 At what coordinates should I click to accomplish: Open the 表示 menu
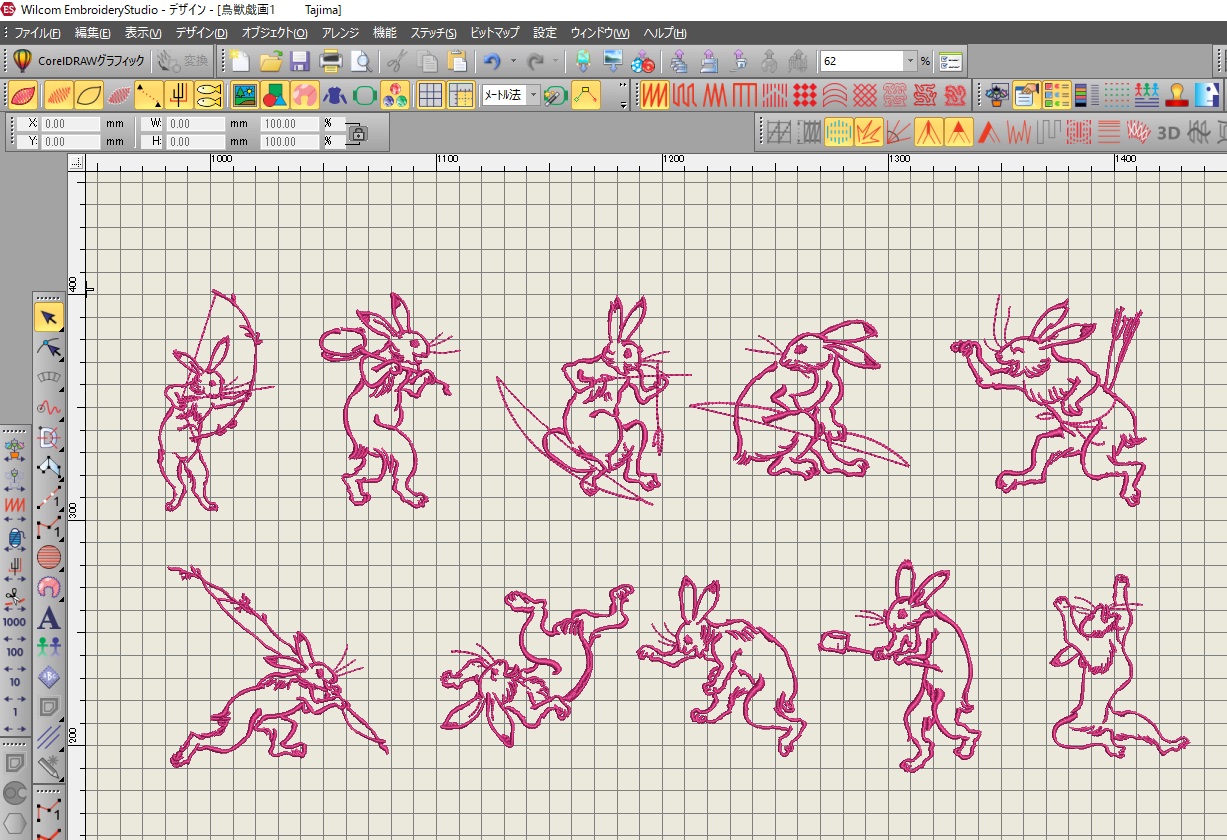143,33
